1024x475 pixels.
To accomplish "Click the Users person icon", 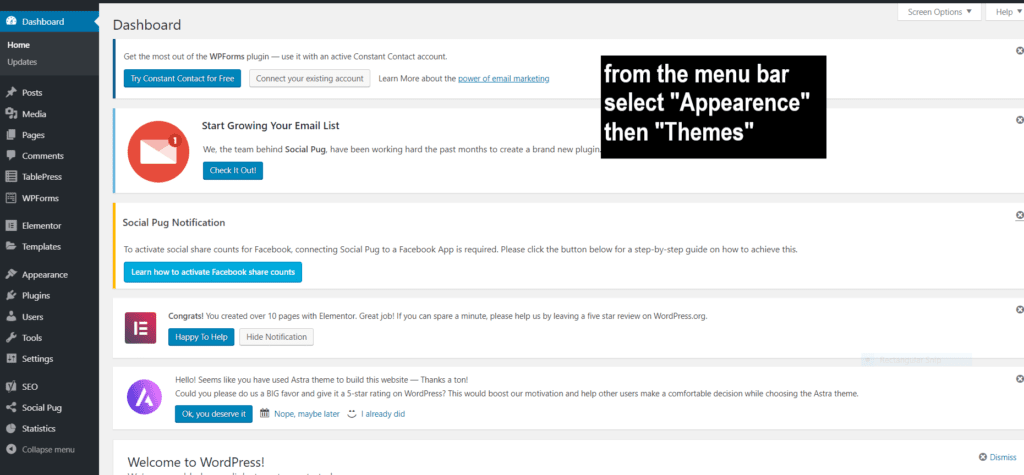I will click(11, 317).
